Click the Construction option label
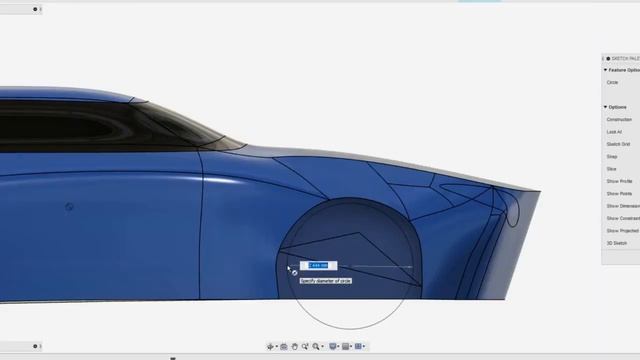 pos(619,120)
